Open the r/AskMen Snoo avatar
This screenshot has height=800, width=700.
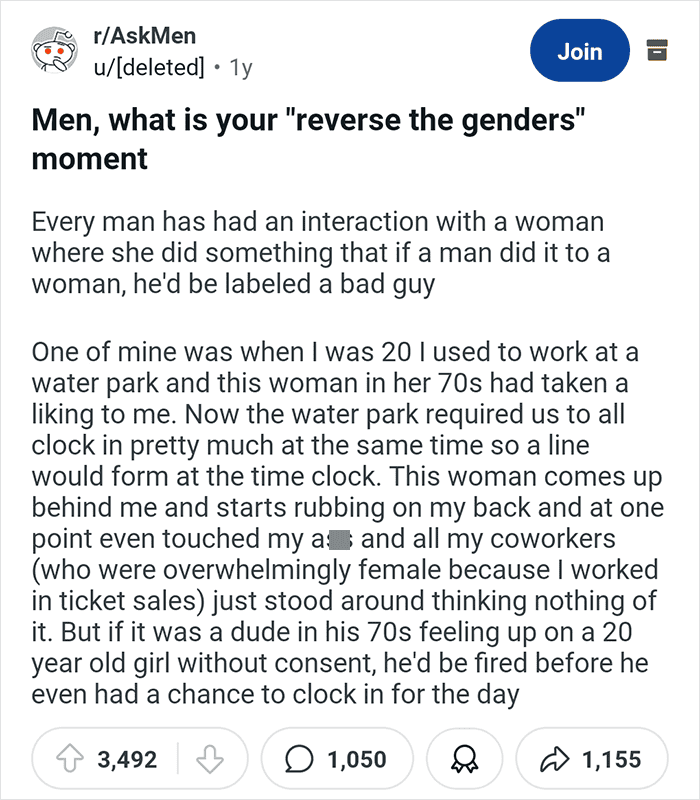54,50
